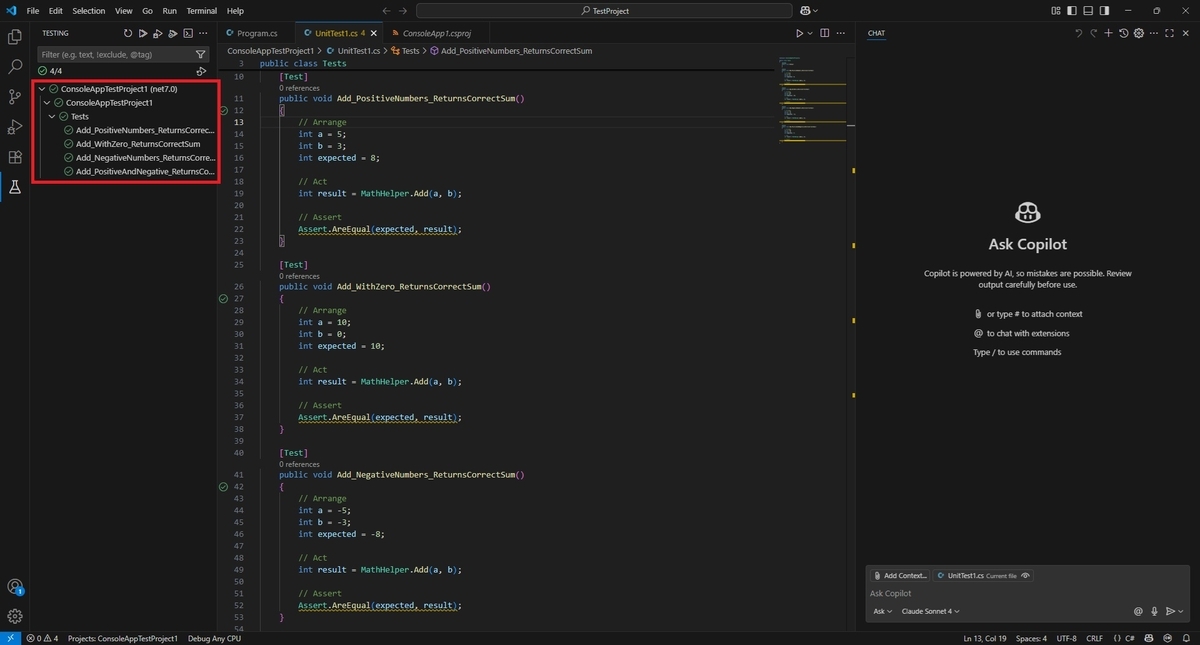
Task: Select the CHAT panel tab
Action: pyautogui.click(x=876, y=33)
